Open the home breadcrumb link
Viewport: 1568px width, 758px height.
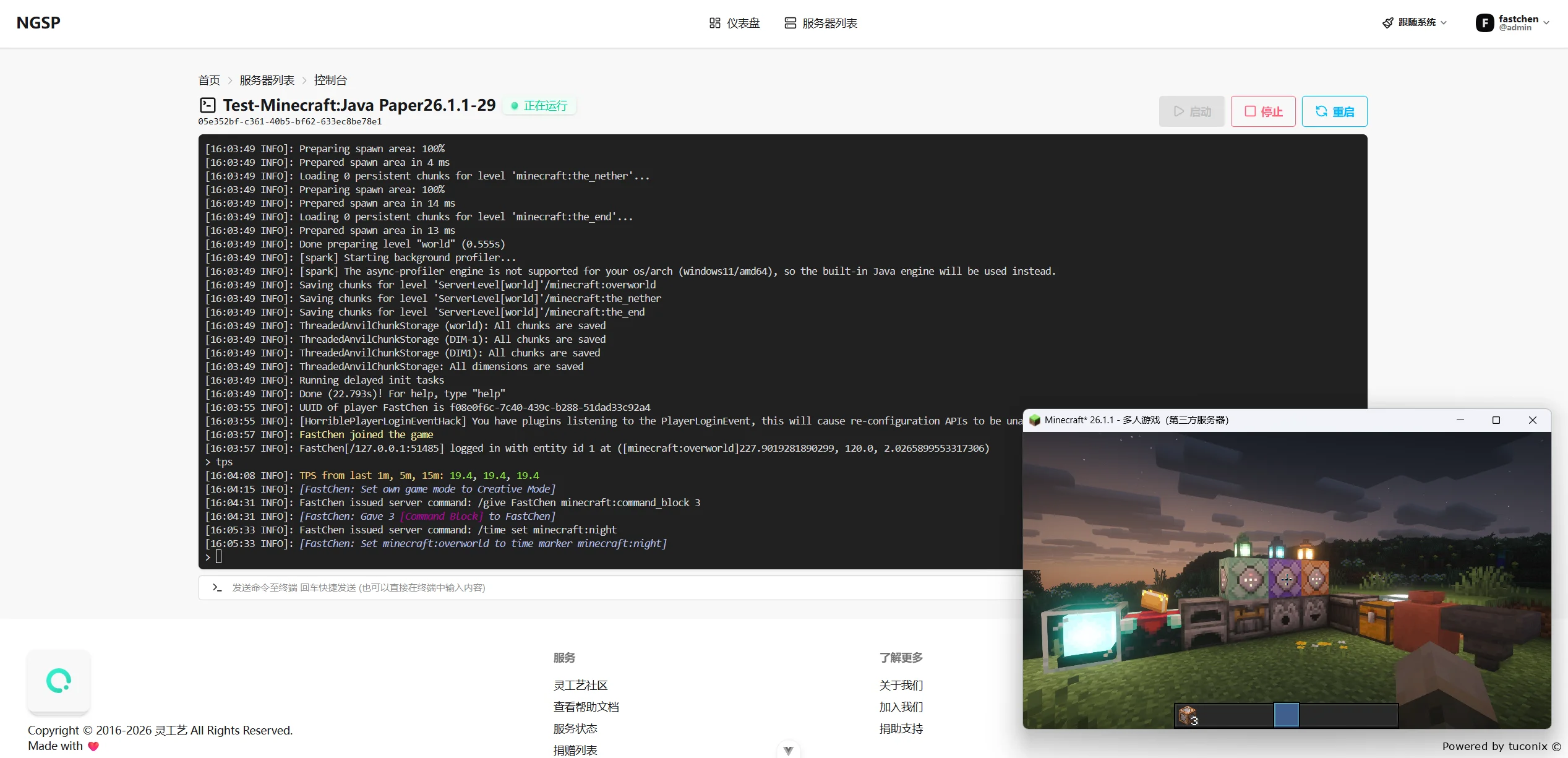coord(208,80)
